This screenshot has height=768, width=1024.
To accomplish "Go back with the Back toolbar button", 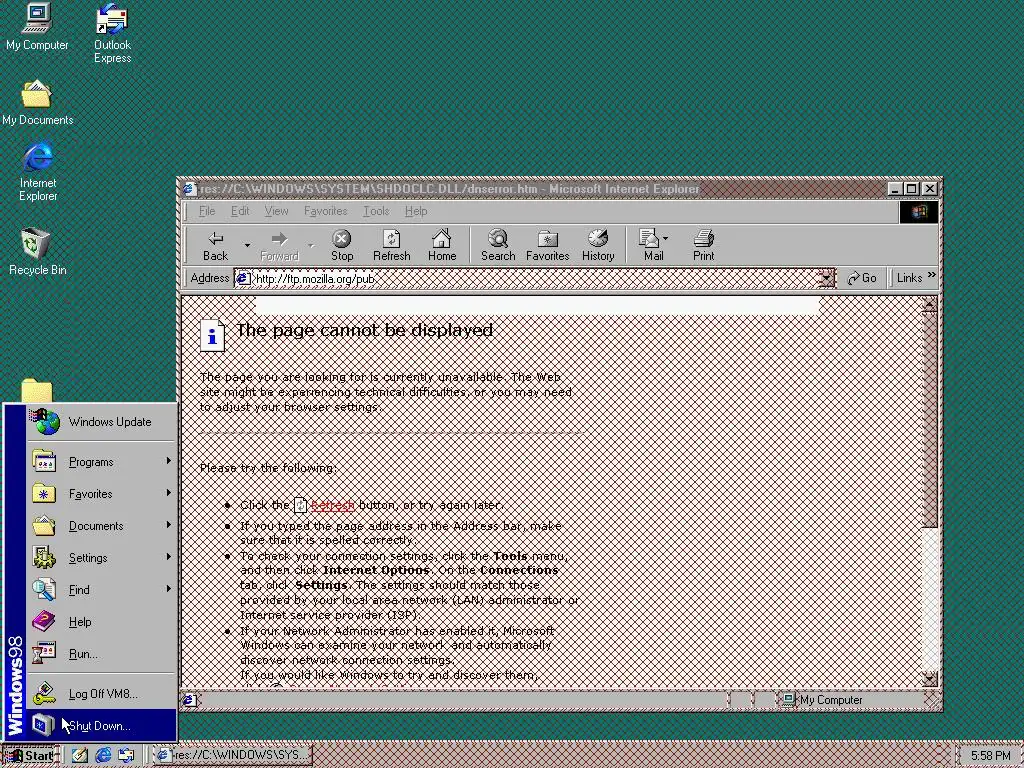I will pos(216,246).
